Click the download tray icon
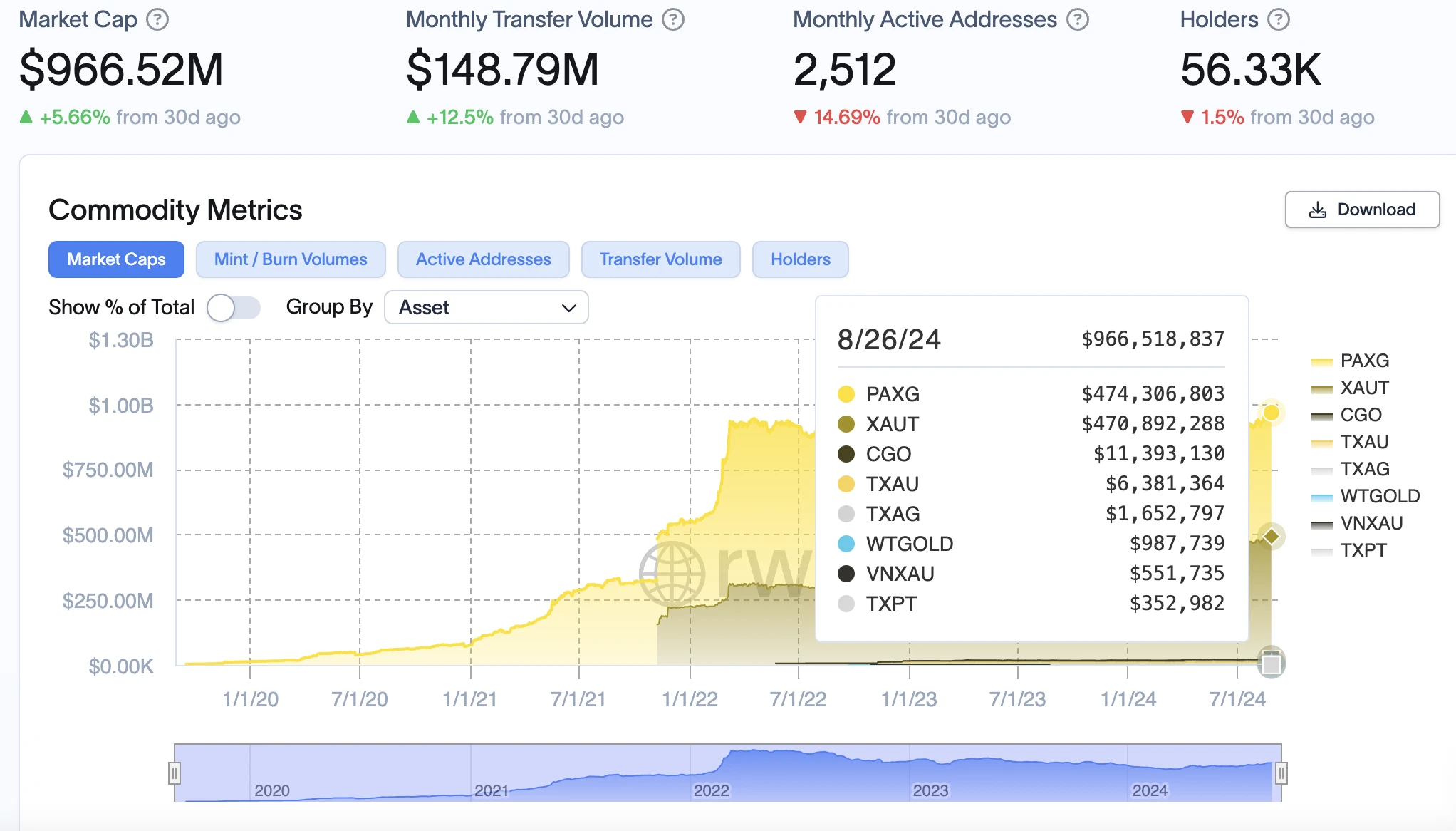The width and height of the screenshot is (1456, 831). [x=1317, y=210]
